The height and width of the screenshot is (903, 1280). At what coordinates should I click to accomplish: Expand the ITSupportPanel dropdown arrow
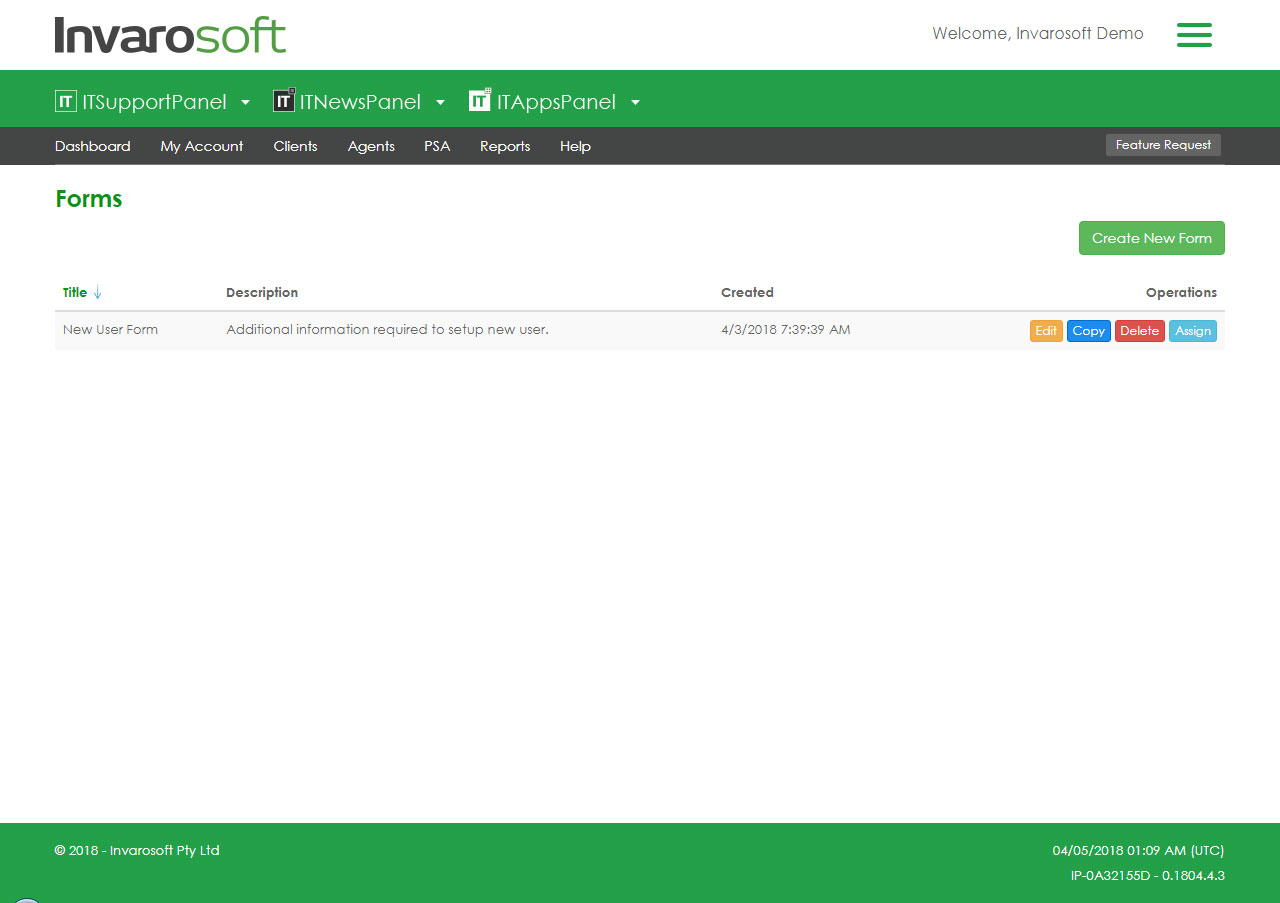point(246,102)
